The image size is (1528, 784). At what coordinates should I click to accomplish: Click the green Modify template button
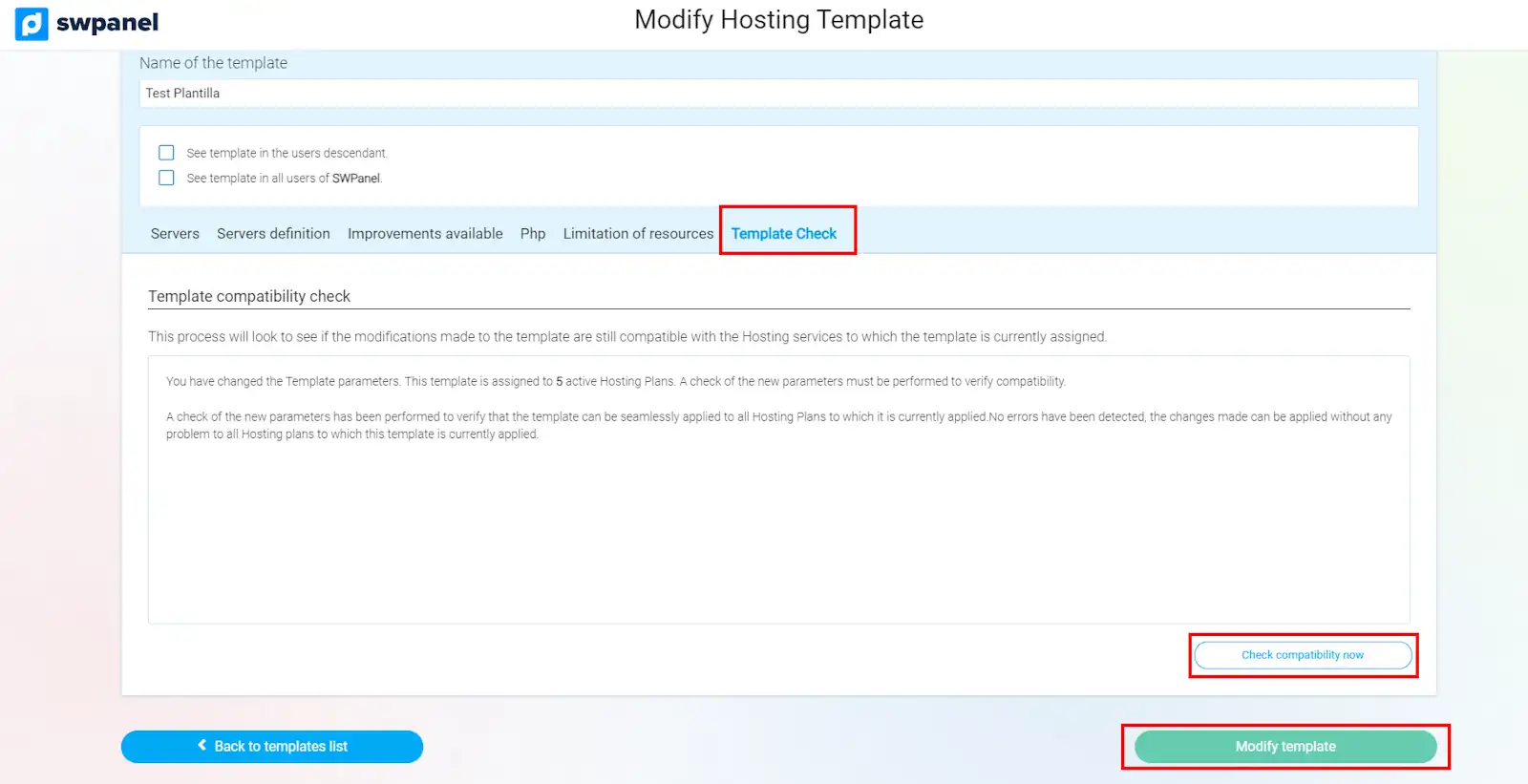click(1284, 747)
